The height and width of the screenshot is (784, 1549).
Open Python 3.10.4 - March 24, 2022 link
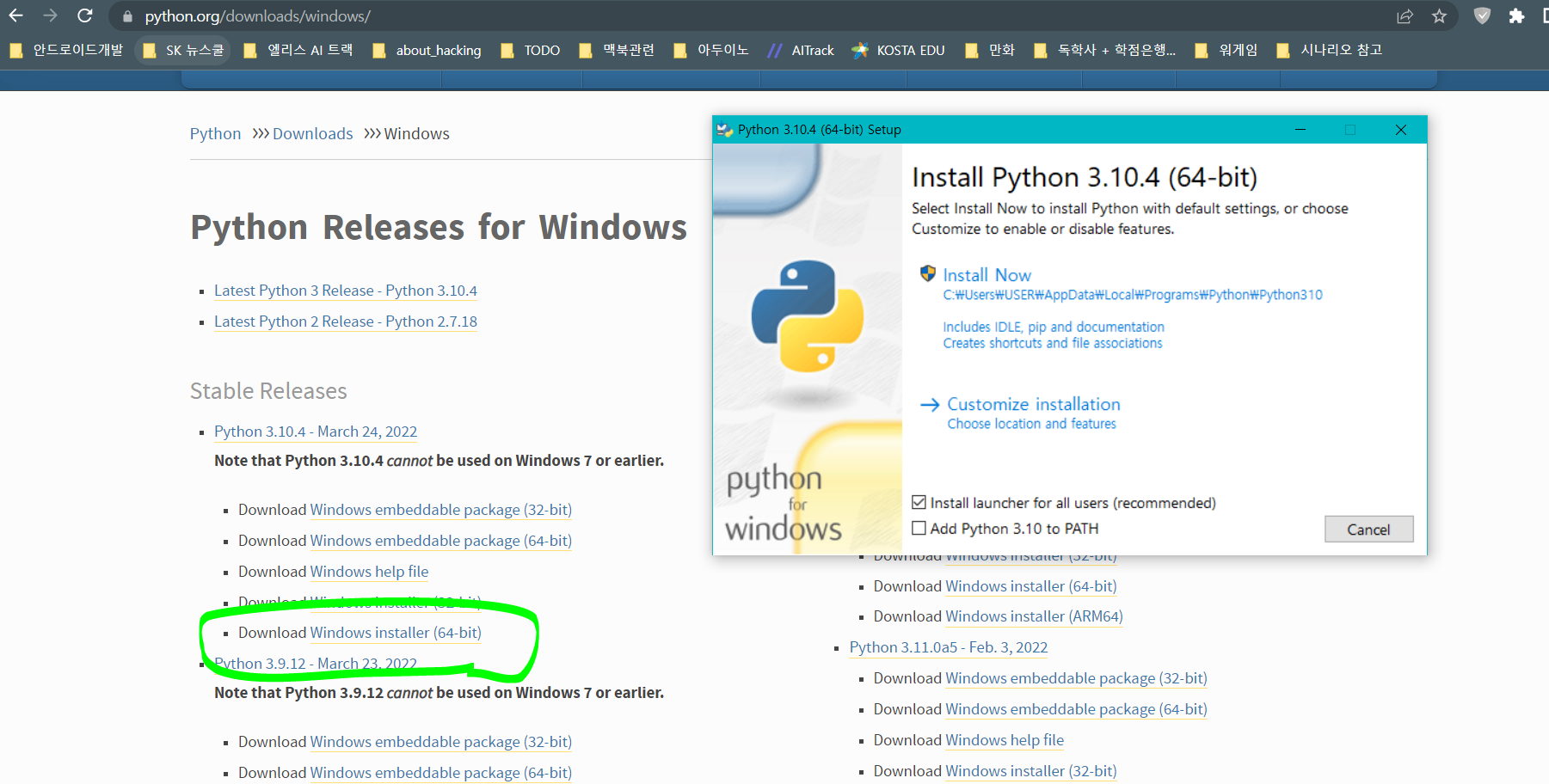[x=316, y=432]
